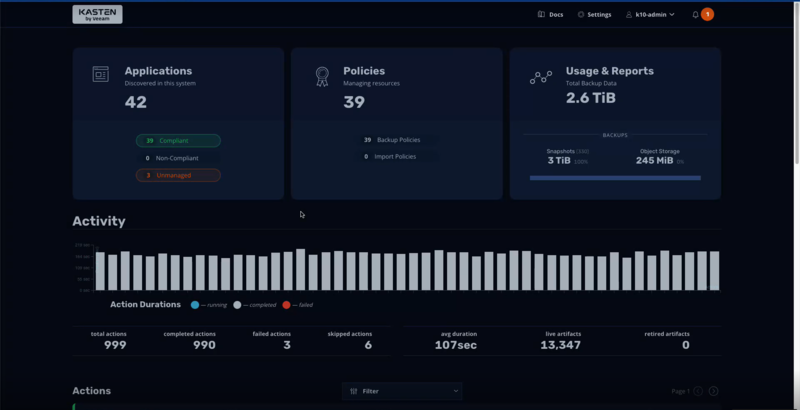Open the Backup Policies list
This screenshot has width=800, height=410.
pyautogui.click(x=397, y=140)
